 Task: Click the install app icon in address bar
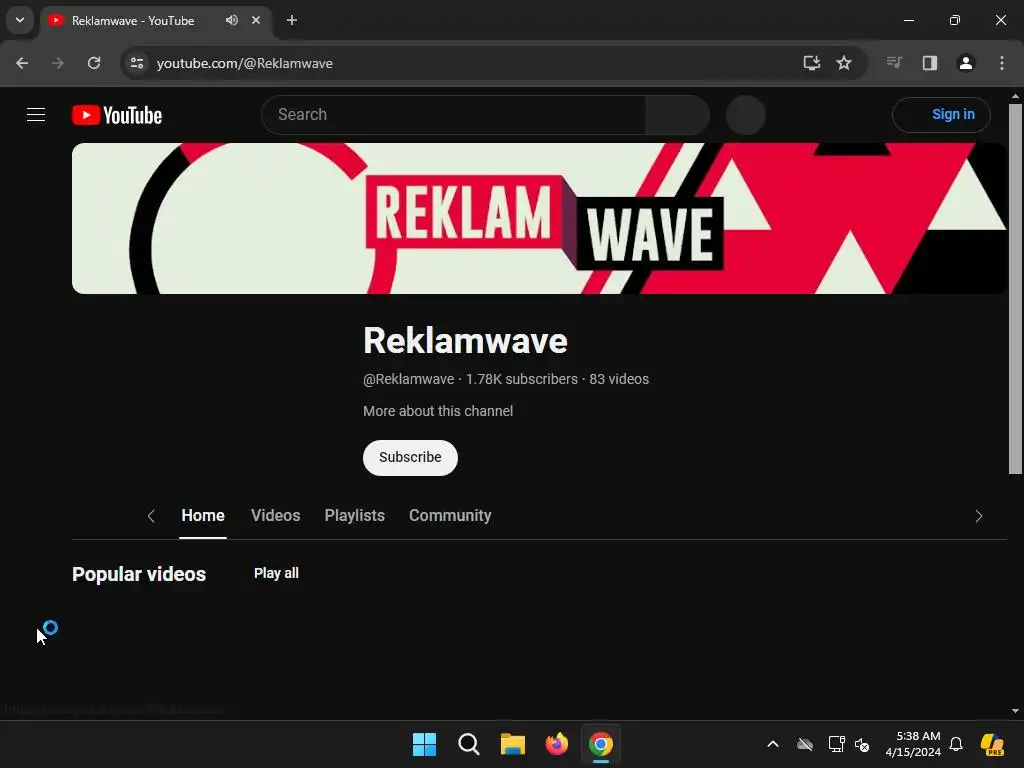pyautogui.click(x=811, y=63)
